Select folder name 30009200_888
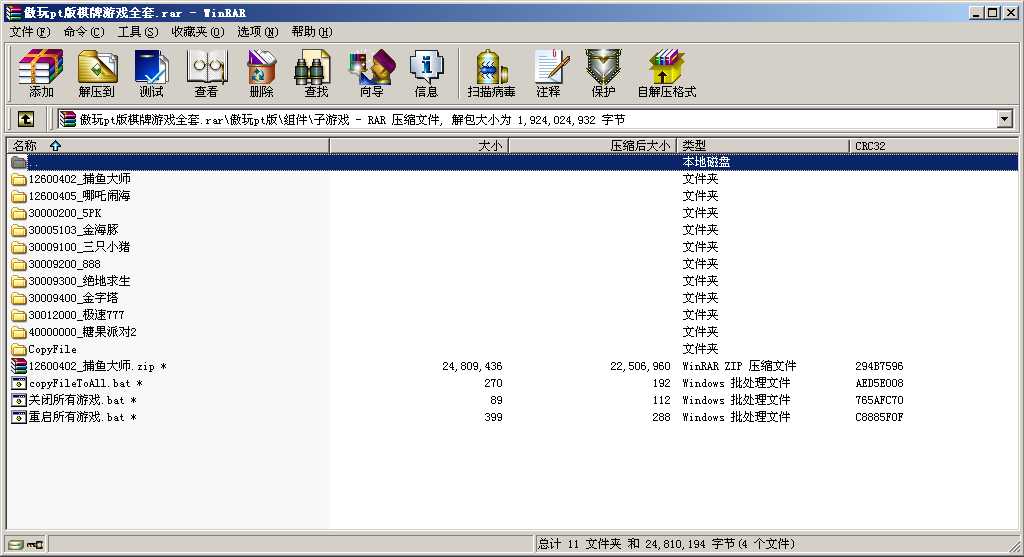 pyautogui.click(x=64, y=264)
